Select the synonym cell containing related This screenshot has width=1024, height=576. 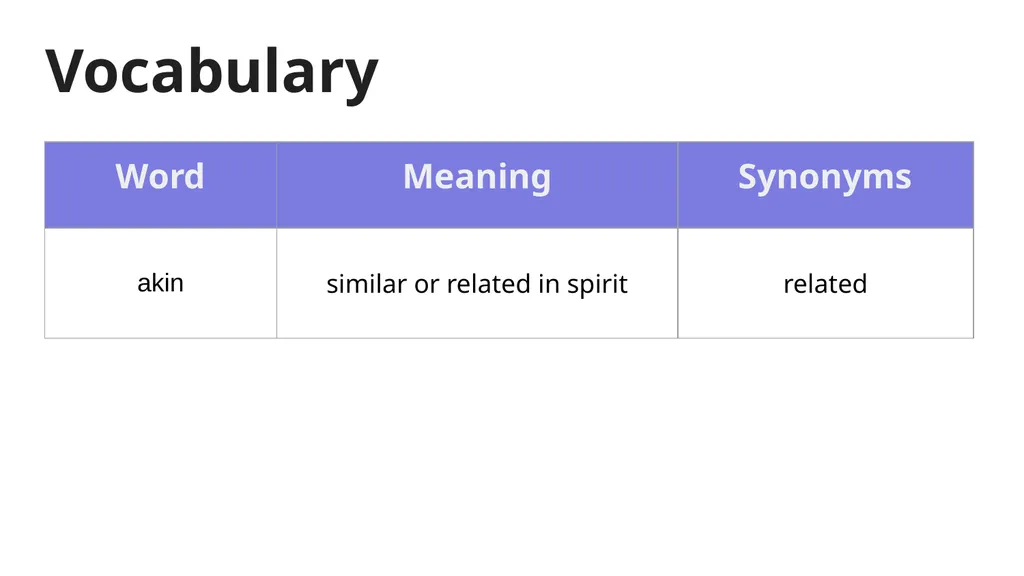(x=825, y=283)
